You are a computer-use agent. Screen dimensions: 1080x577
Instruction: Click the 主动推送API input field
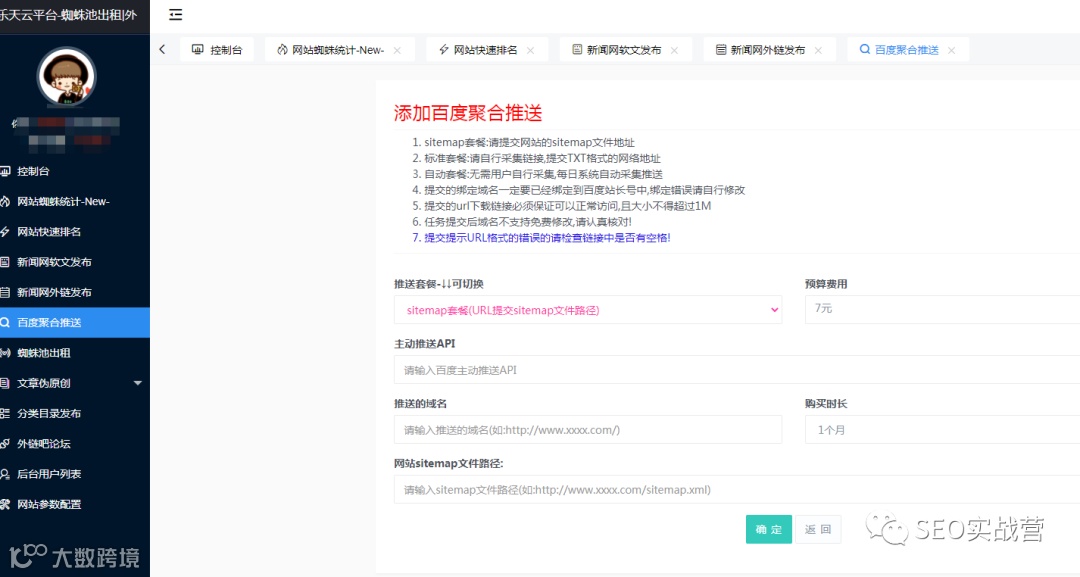coord(737,370)
